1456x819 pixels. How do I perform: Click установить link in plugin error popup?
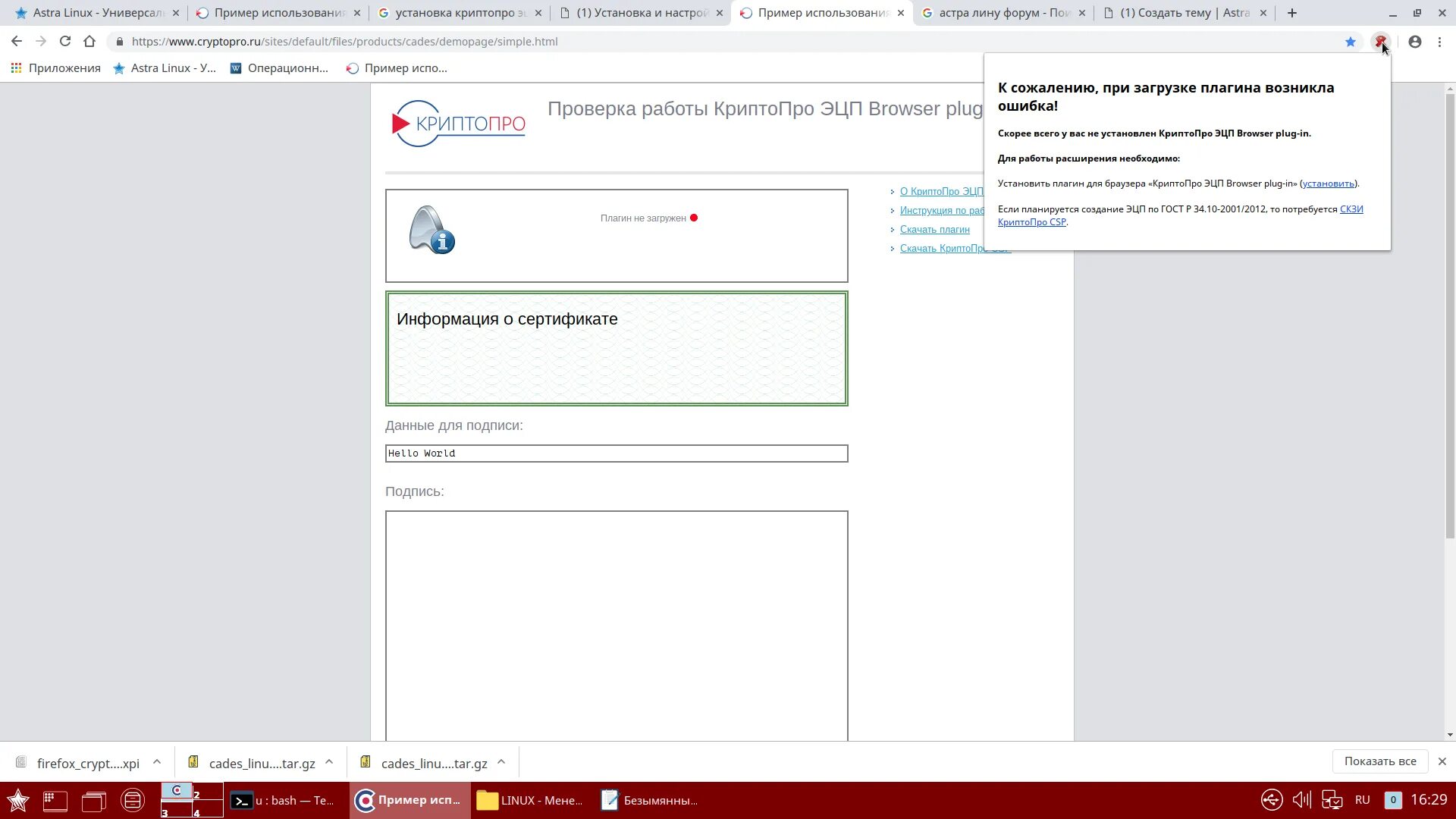click(x=1329, y=184)
